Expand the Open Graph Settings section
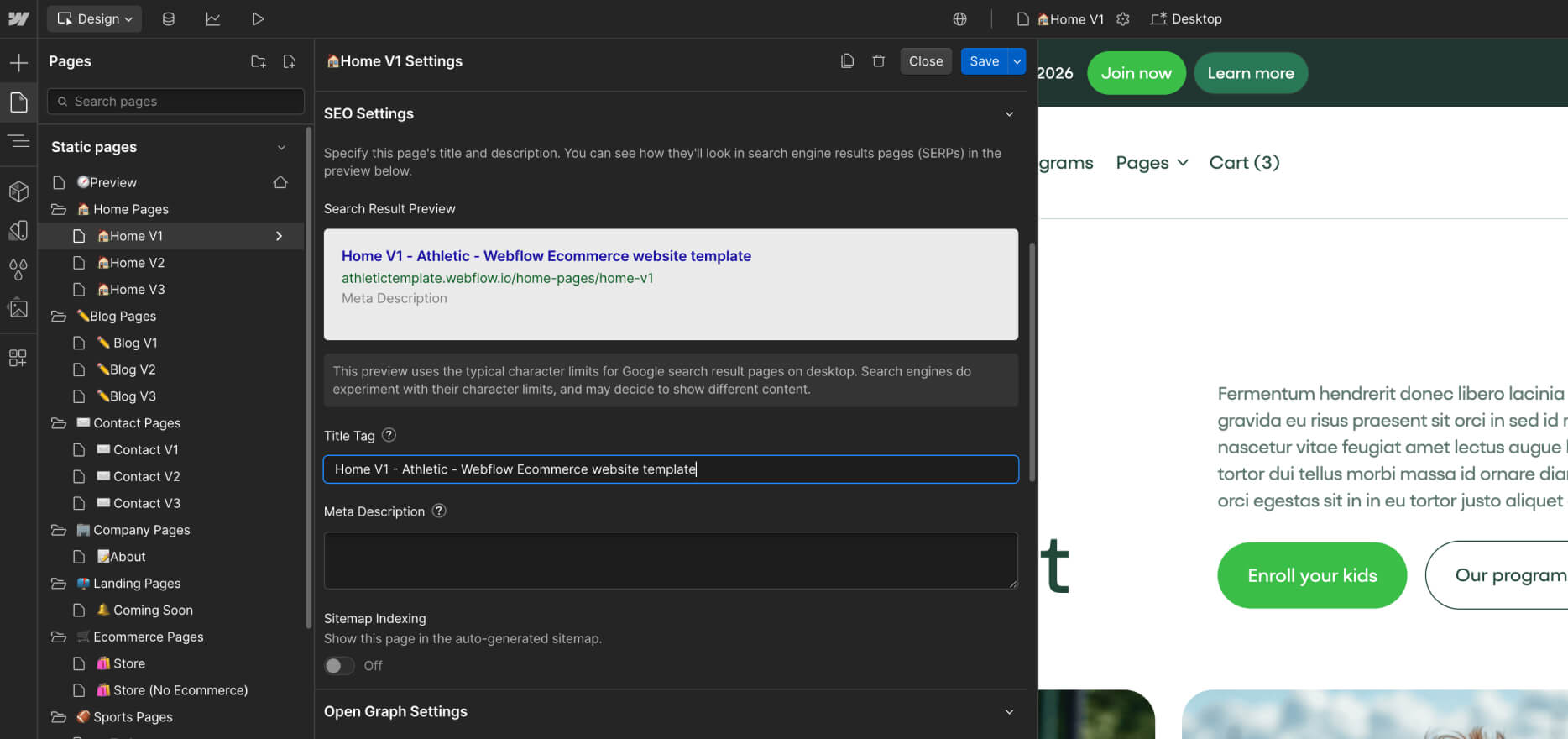The width and height of the screenshot is (1568, 739). click(1009, 711)
